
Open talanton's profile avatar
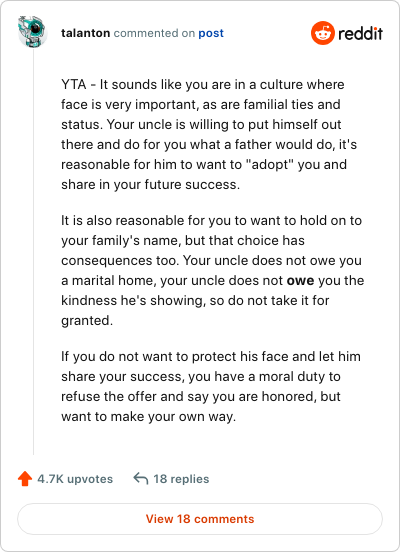(x=33, y=32)
